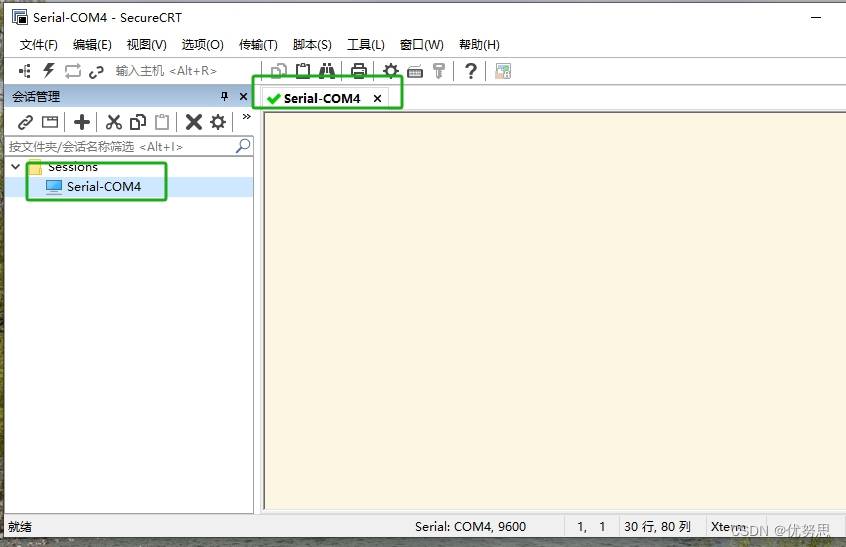Click the binoculars find icon

tap(327, 71)
